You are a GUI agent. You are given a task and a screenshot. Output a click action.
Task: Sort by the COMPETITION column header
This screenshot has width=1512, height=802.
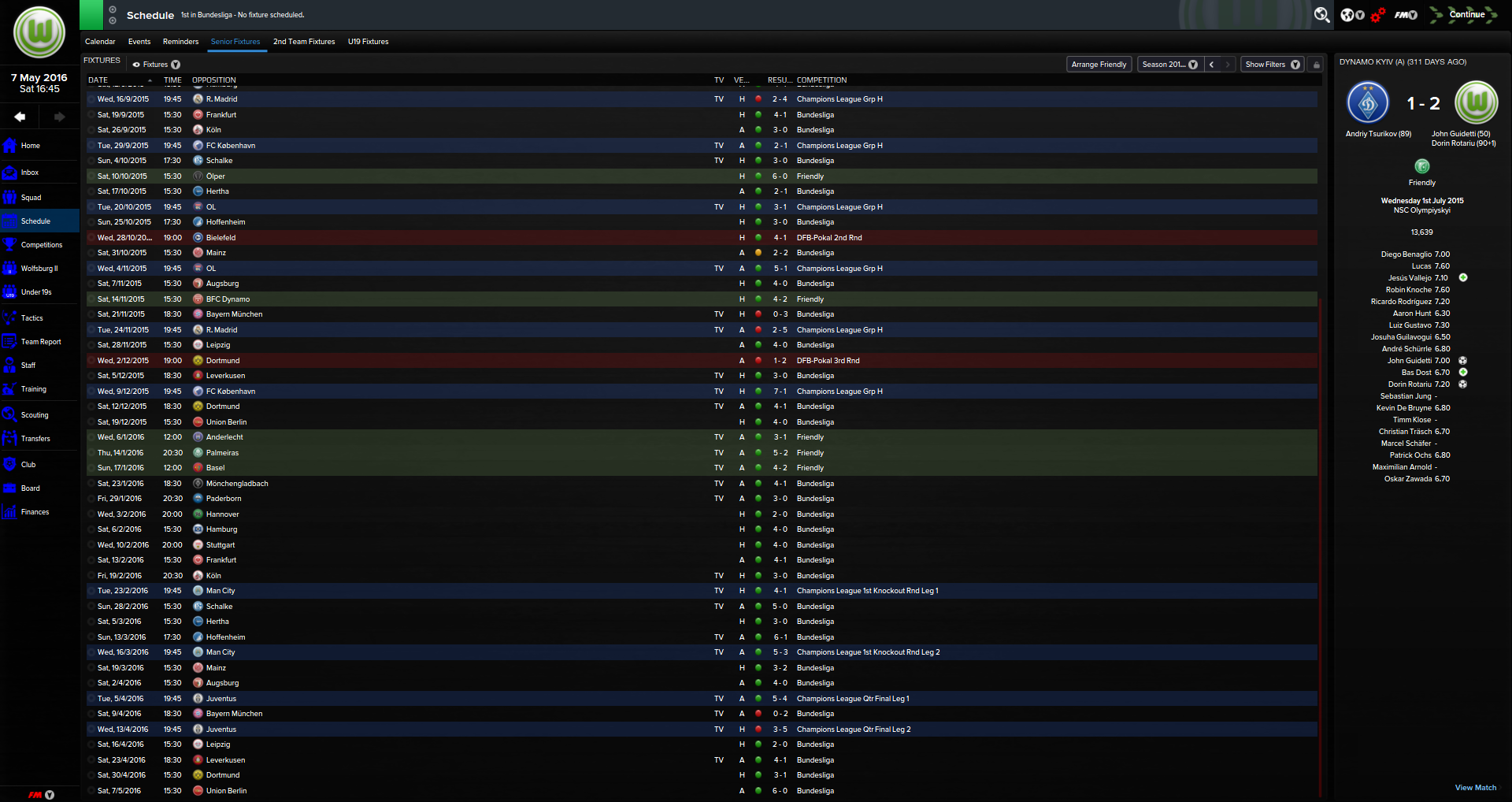822,80
